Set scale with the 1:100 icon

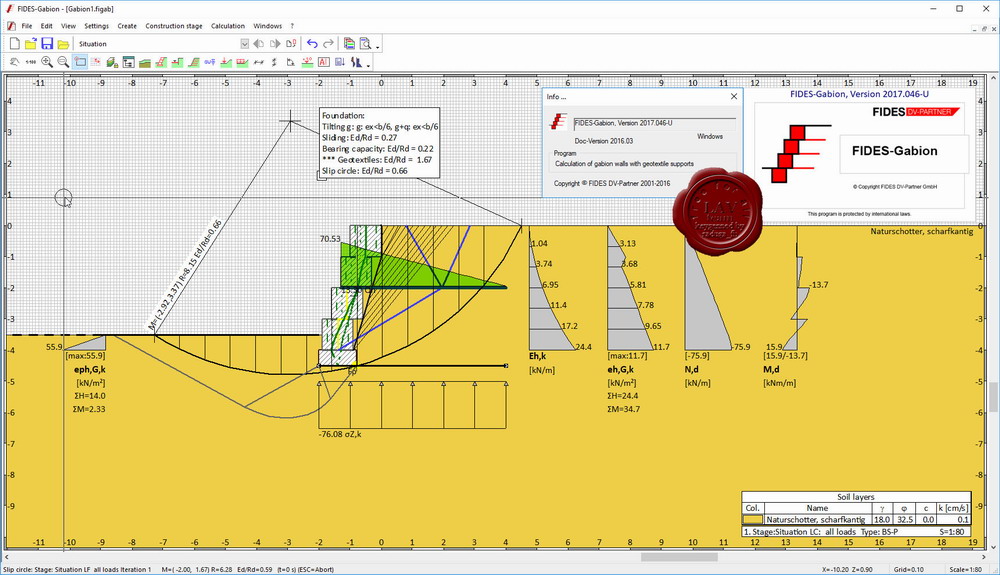pos(31,62)
